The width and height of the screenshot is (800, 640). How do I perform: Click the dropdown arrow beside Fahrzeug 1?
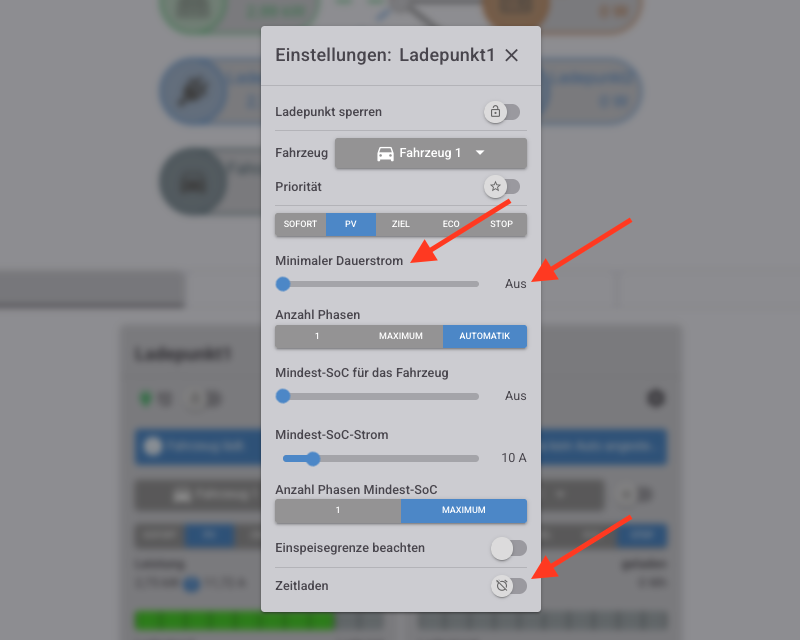(480, 153)
